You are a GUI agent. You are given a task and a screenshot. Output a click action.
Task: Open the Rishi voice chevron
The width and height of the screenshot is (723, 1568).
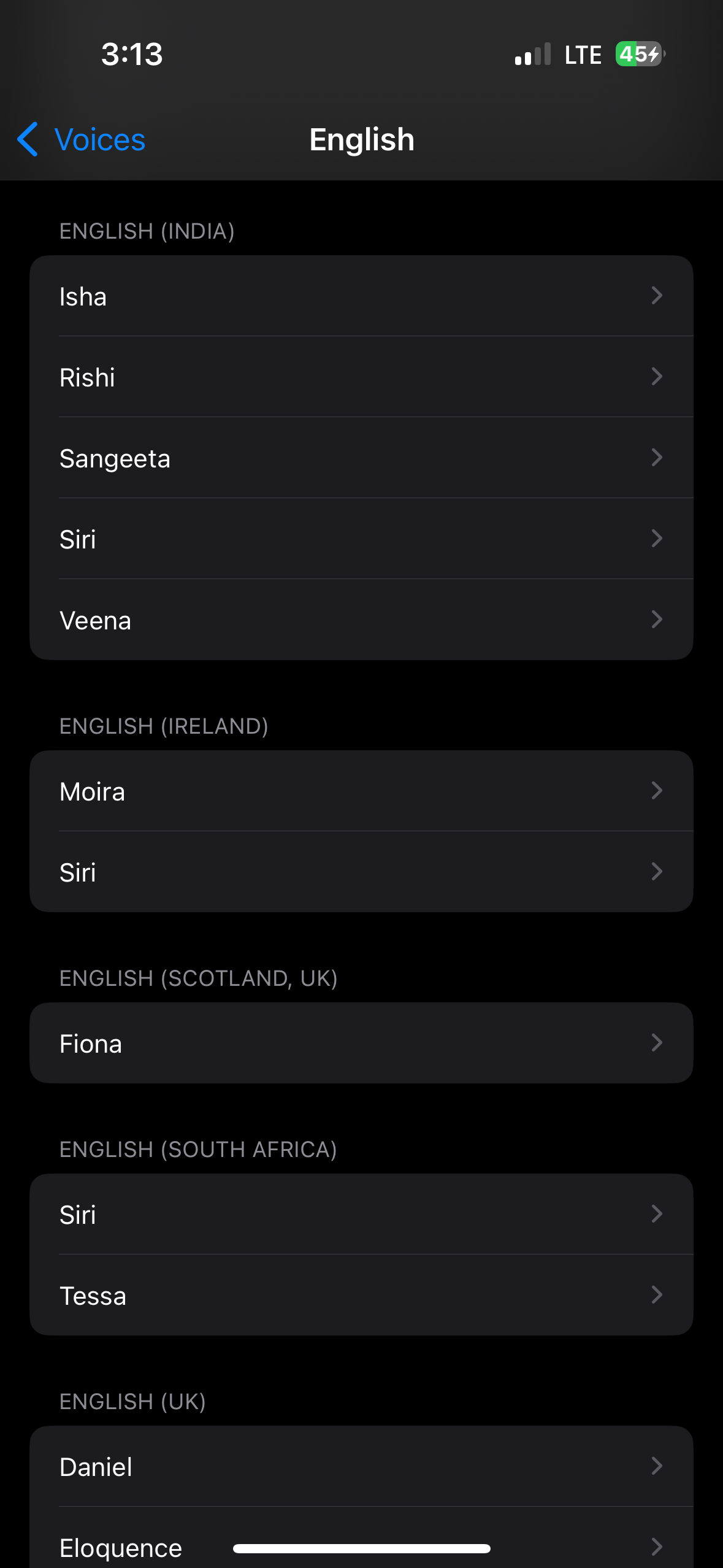(x=656, y=377)
